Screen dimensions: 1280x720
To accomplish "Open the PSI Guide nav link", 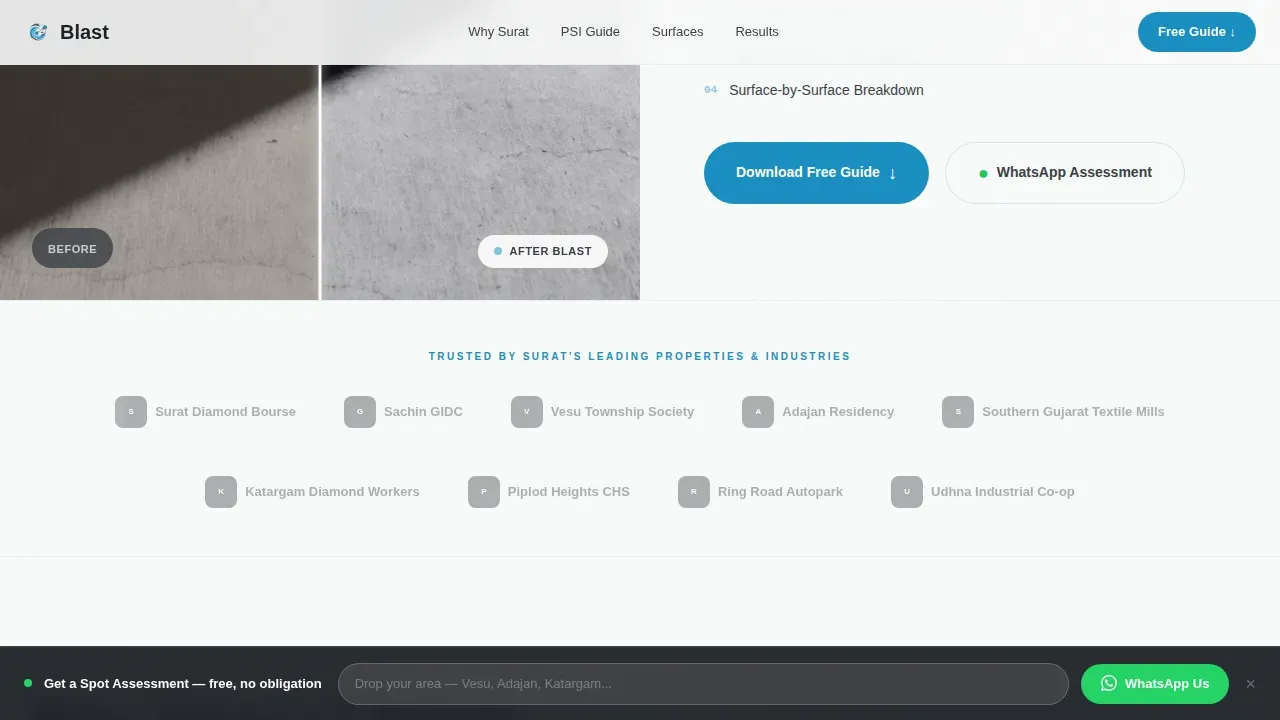I will point(590,32).
